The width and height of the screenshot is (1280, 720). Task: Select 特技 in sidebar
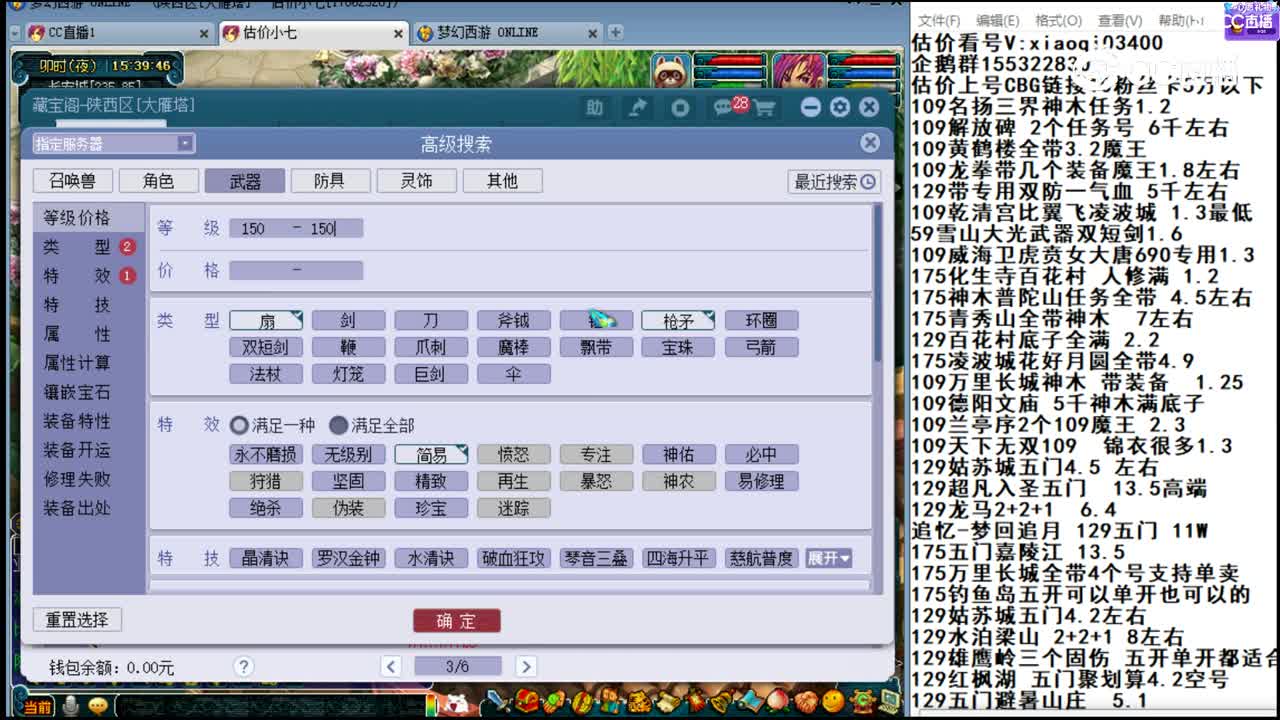click(77, 305)
